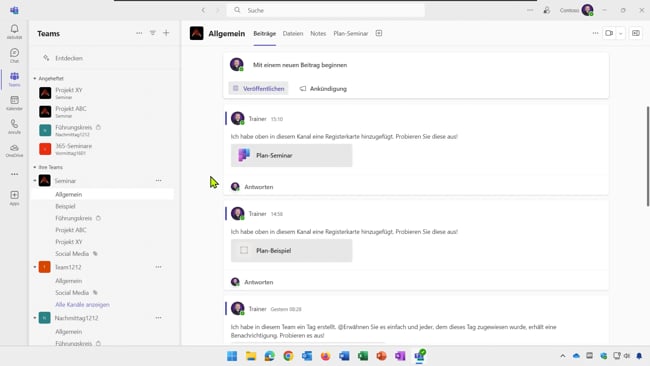Image resolution: width=650 pixels, height=366 pixels.
Task: Open settings and more ellipsis in the title bar
Action: [530, 10]
